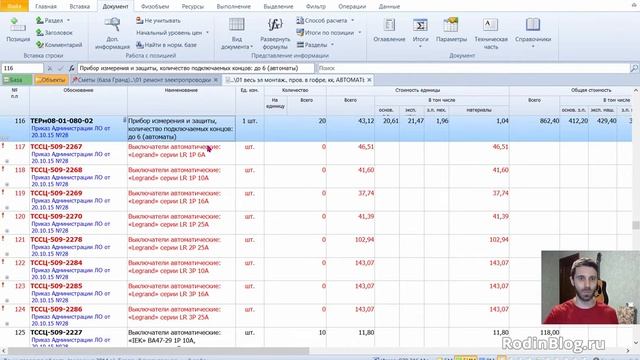Screen dimensions: 640x360
Task: Click the formula bar text field
Action: (196, 68)
